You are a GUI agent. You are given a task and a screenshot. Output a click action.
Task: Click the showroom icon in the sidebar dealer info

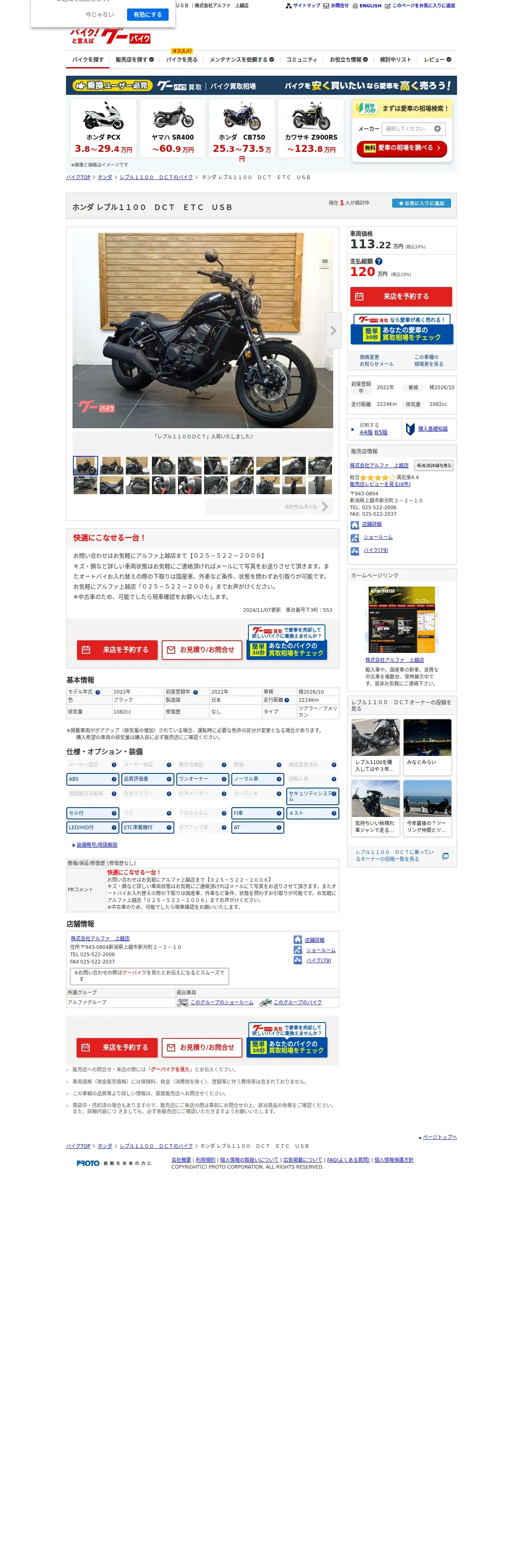pyautogui.click(x=354, y=538)
